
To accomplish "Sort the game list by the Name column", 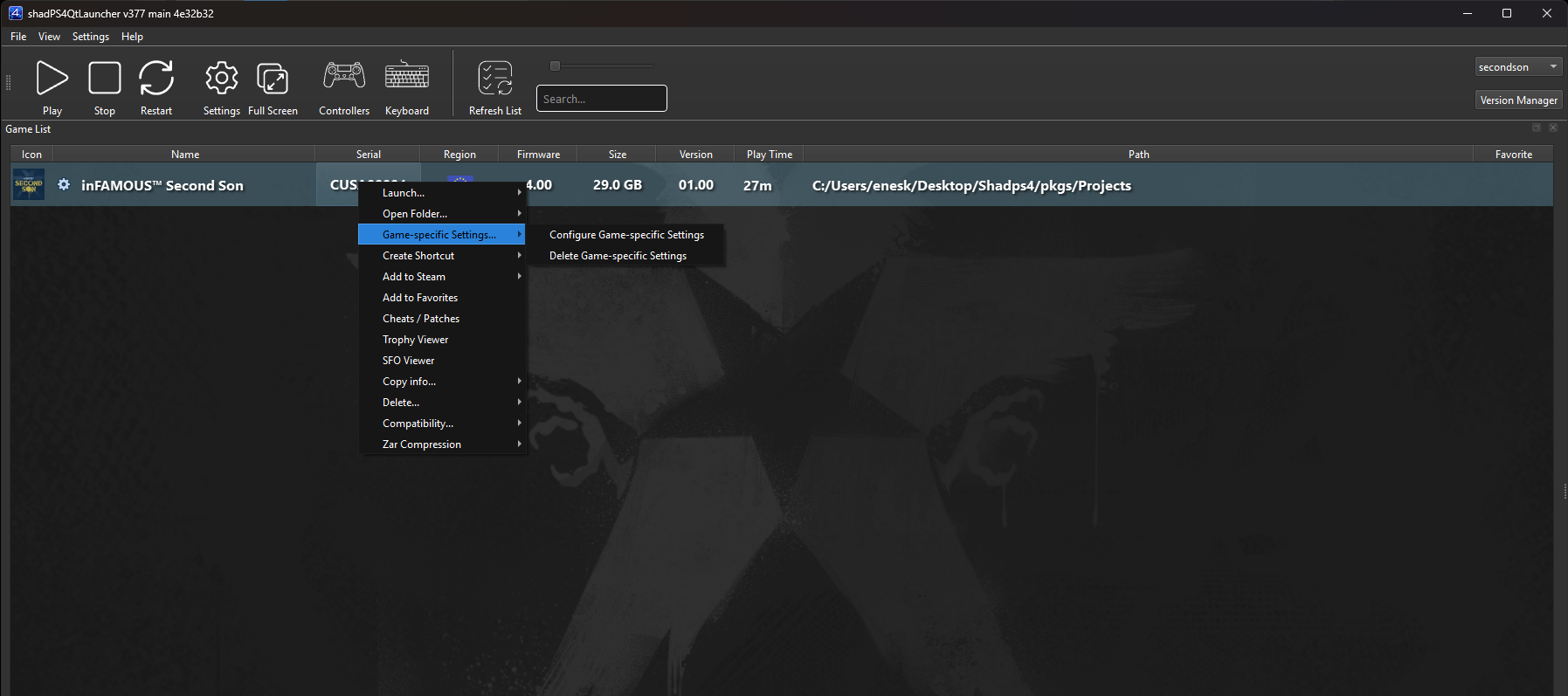I will 184,155.
